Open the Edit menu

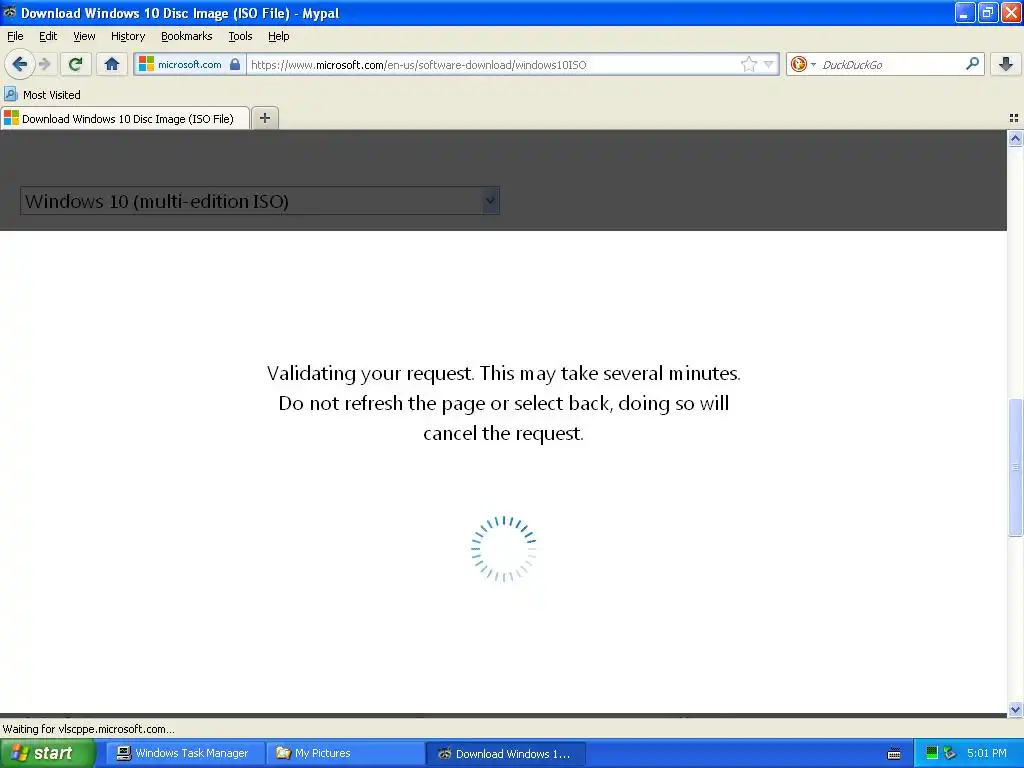[x=48, y=36]
